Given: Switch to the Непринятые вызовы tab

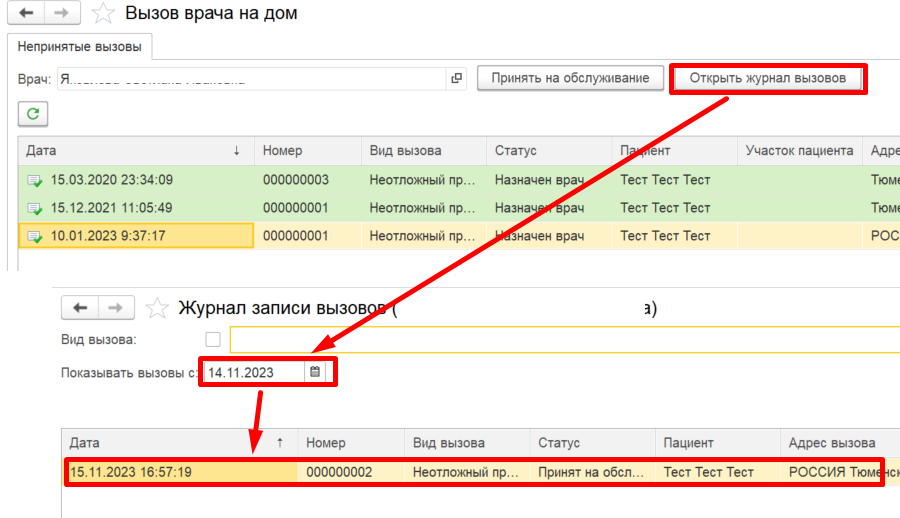Looking at the screenshot, I should pos(78,46).
